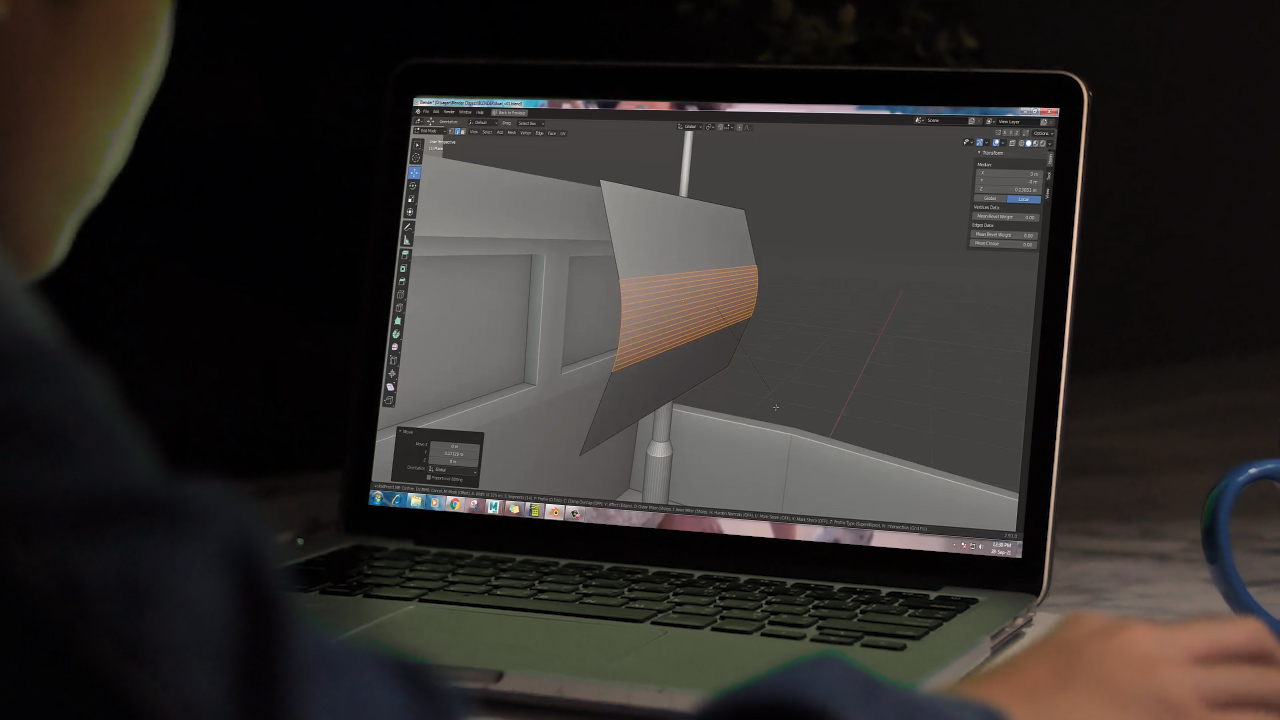The width and height of the screenshot is (1280, 720).
Task: Toggle X-ray view
Action: (x=1012, y=143)
